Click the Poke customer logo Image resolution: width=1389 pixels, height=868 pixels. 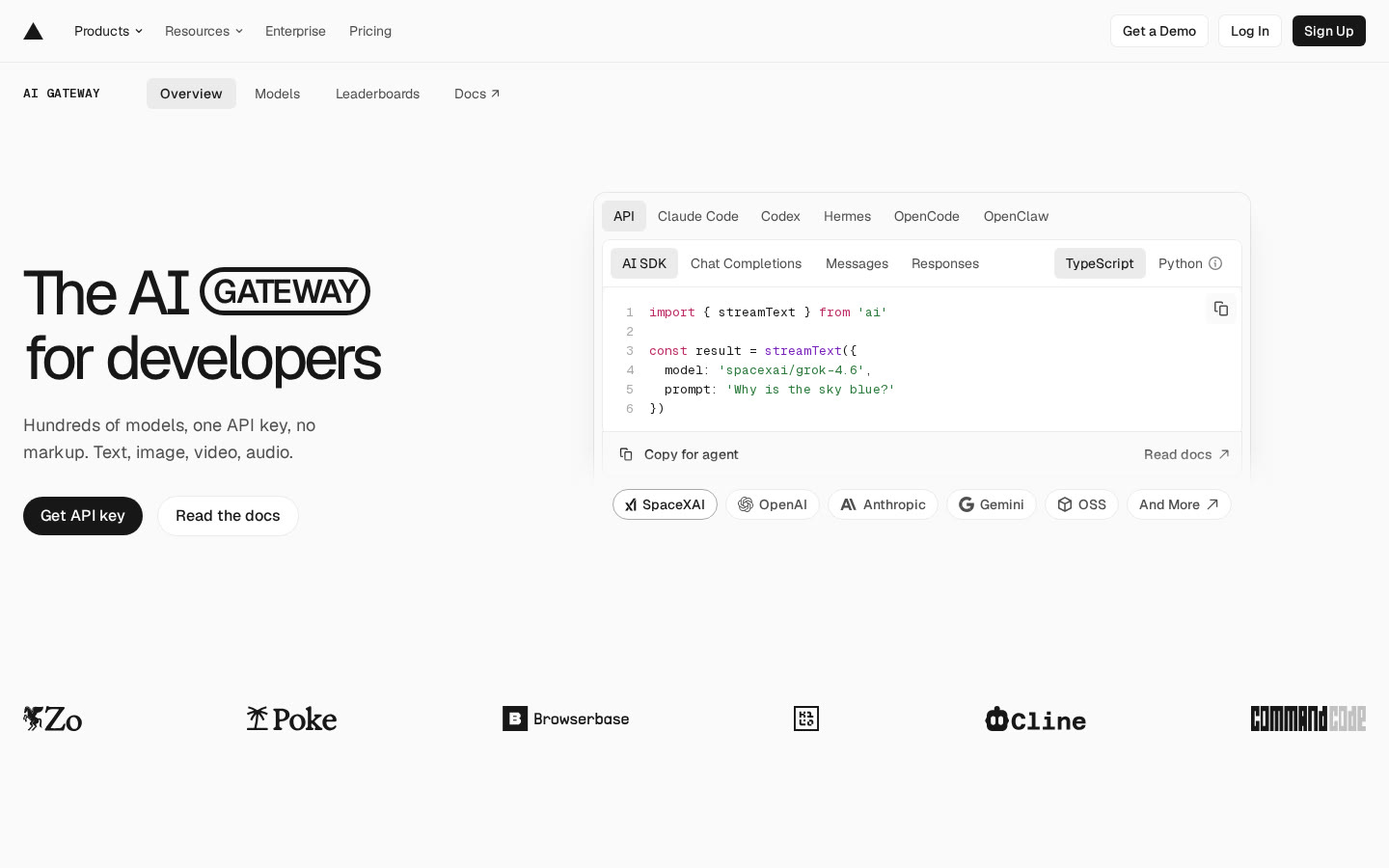291,719
